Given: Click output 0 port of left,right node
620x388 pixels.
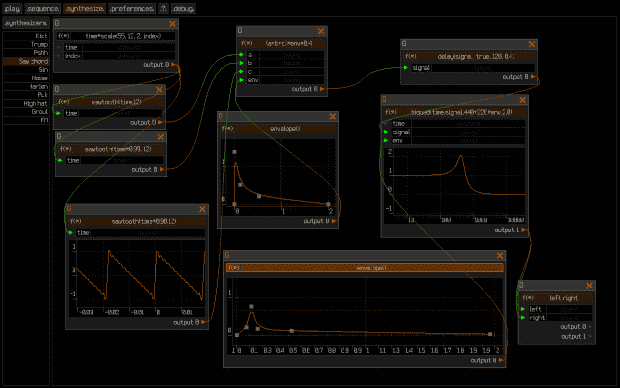Looking at the screenshot, I should [x=590, y=327].
